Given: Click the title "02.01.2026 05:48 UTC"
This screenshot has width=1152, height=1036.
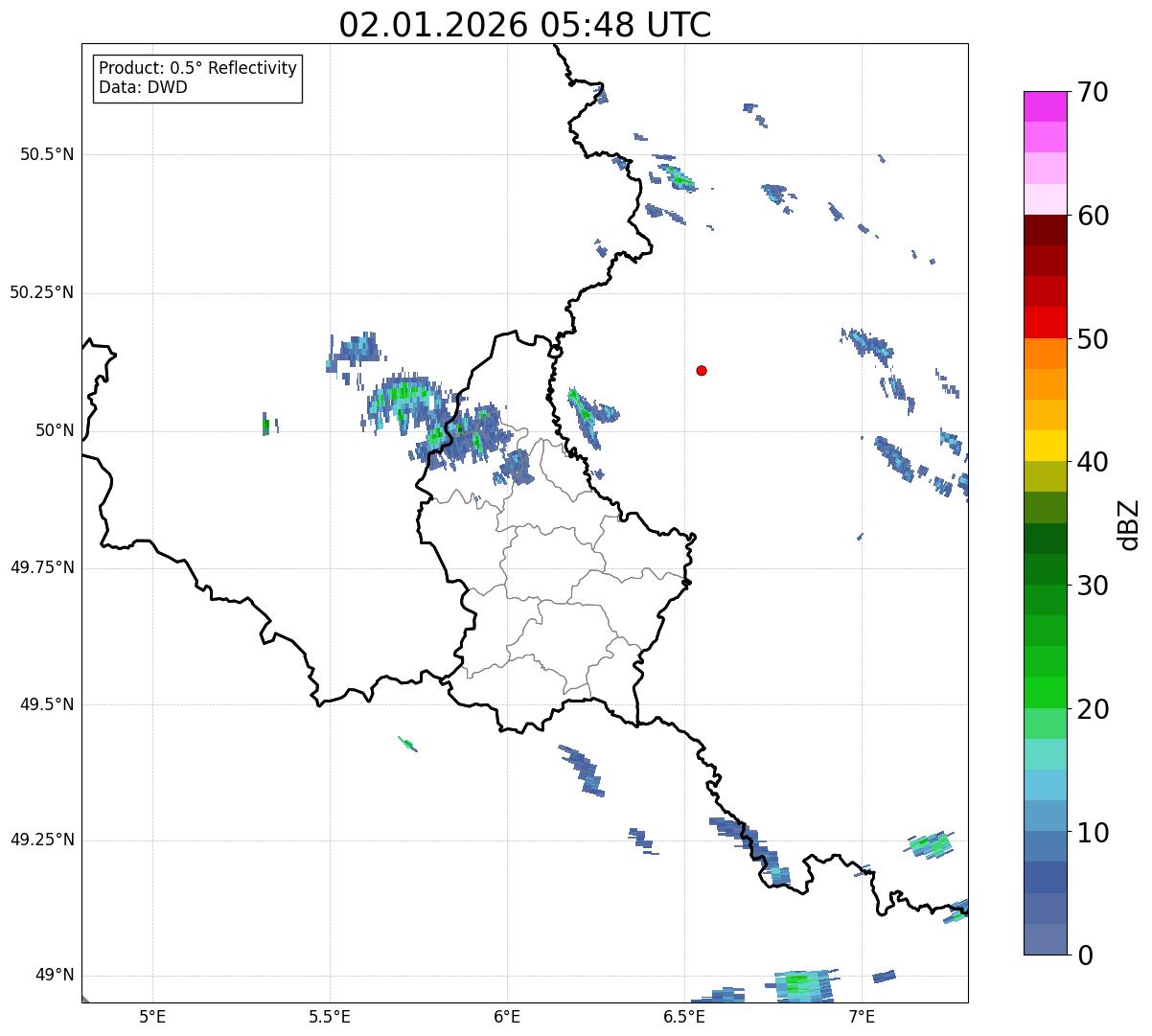Looking at the screenshot, I should 525,24.
